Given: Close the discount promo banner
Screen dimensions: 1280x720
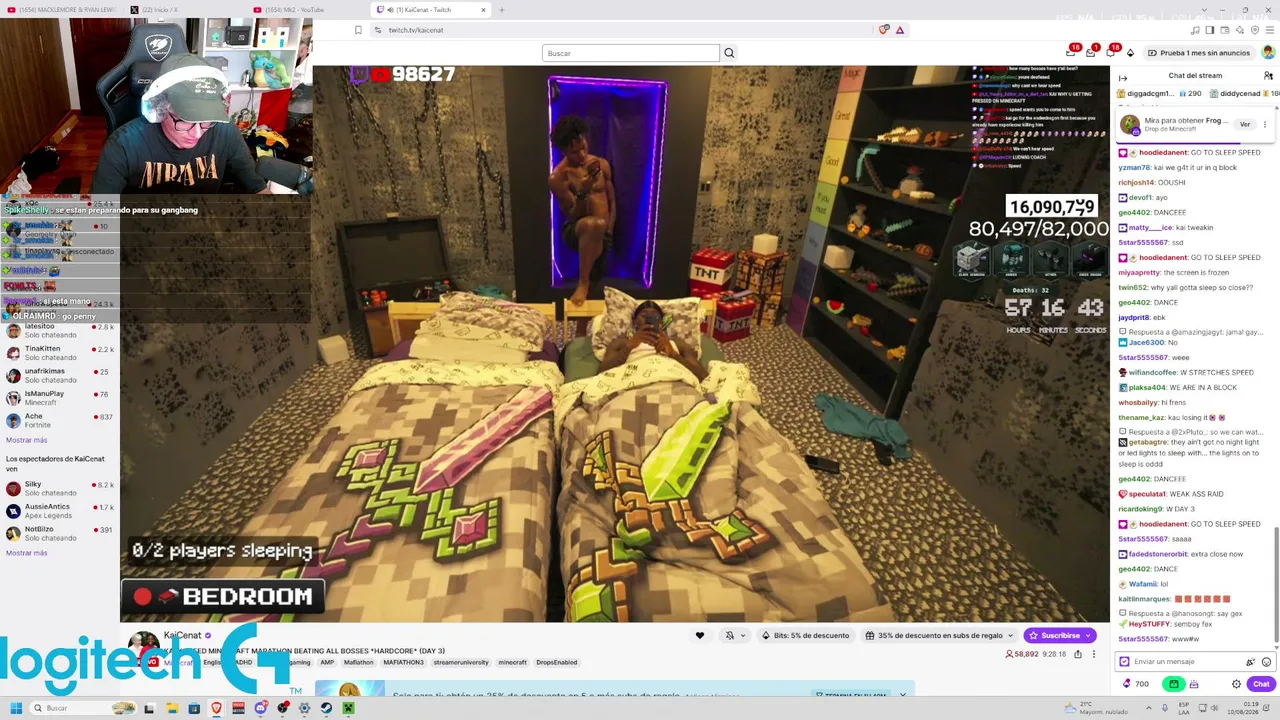Looking at the screenshot, I should point(902,694).
